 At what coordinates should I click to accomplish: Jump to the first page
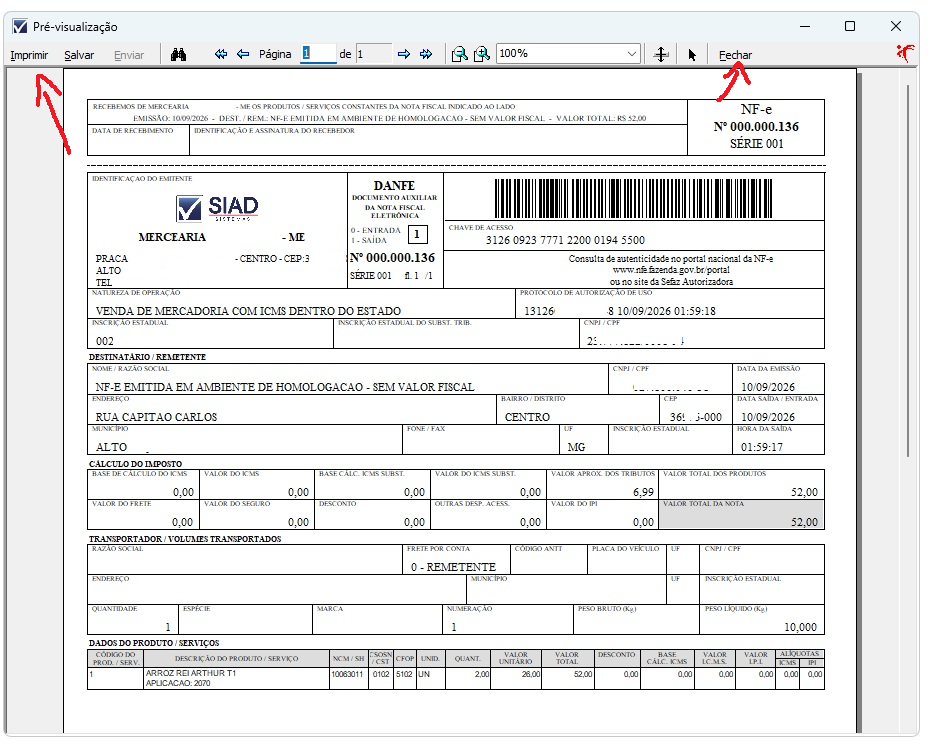[221, 54]
